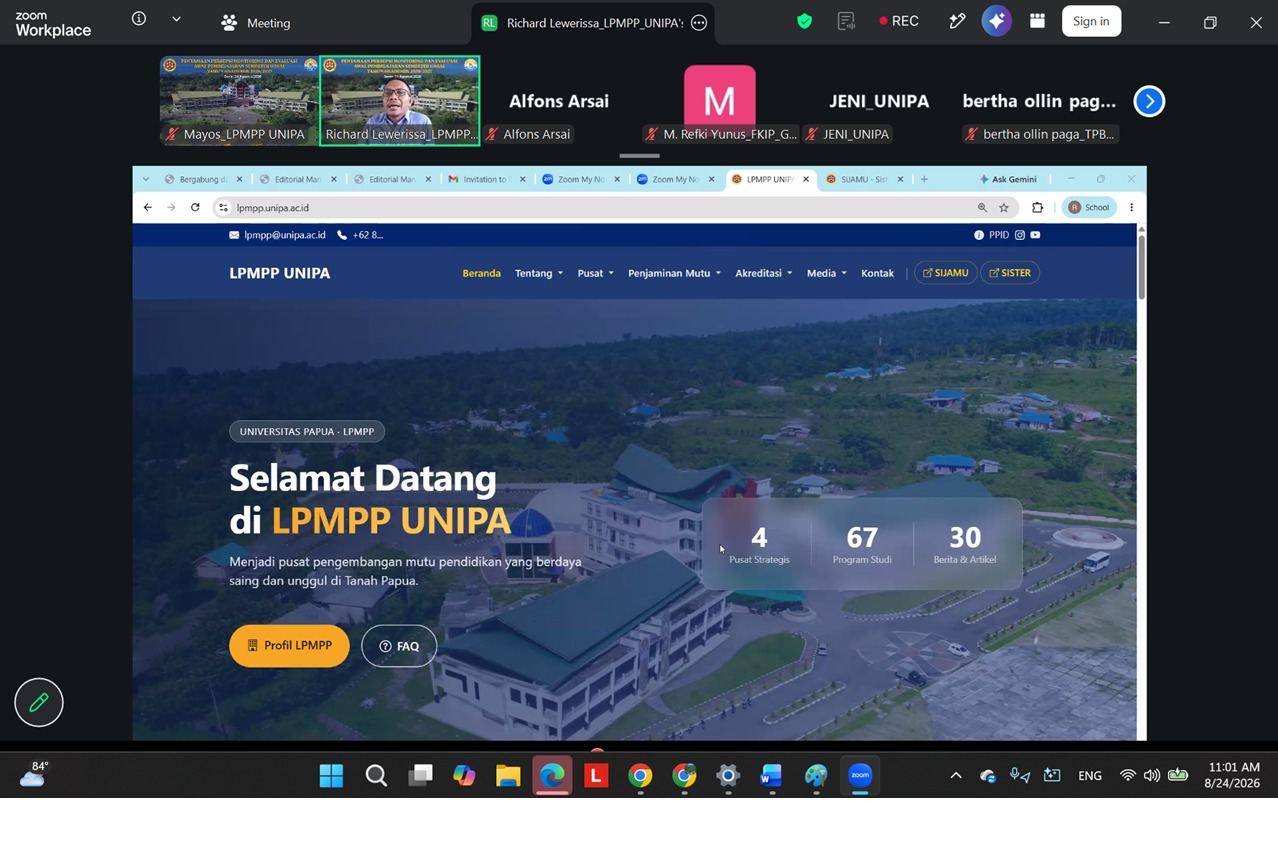Open the Chrome three-dot menu
This screenshot has height=859, width=1278.
(1132, 207)
